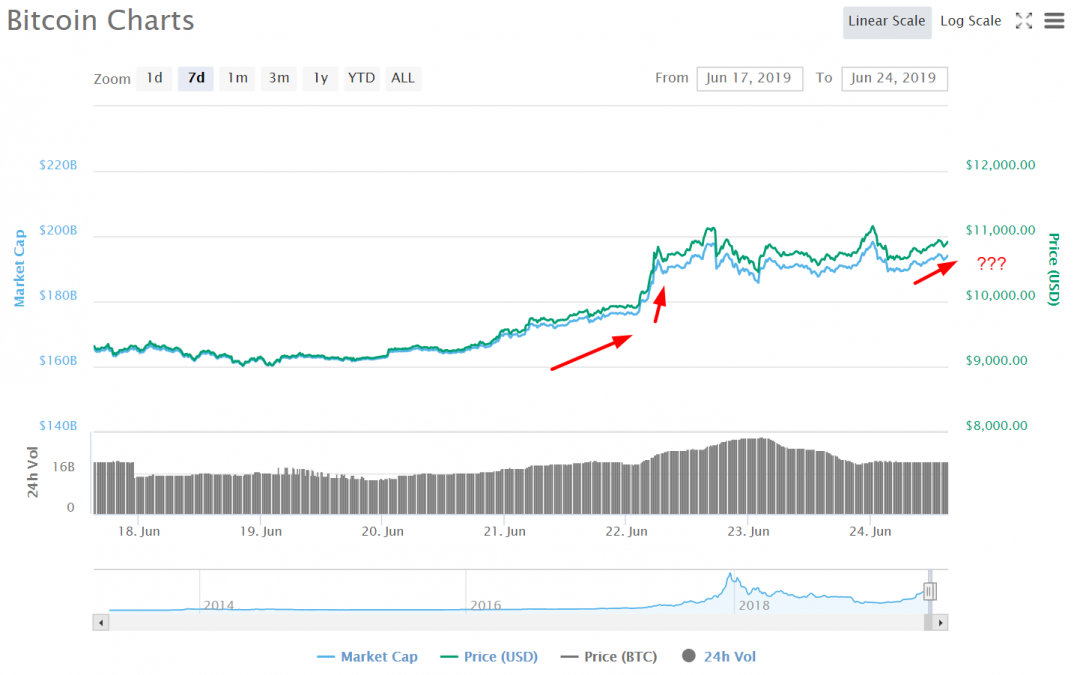Click the $140B market cap label
1080x675 pixels.
(58, 426)
